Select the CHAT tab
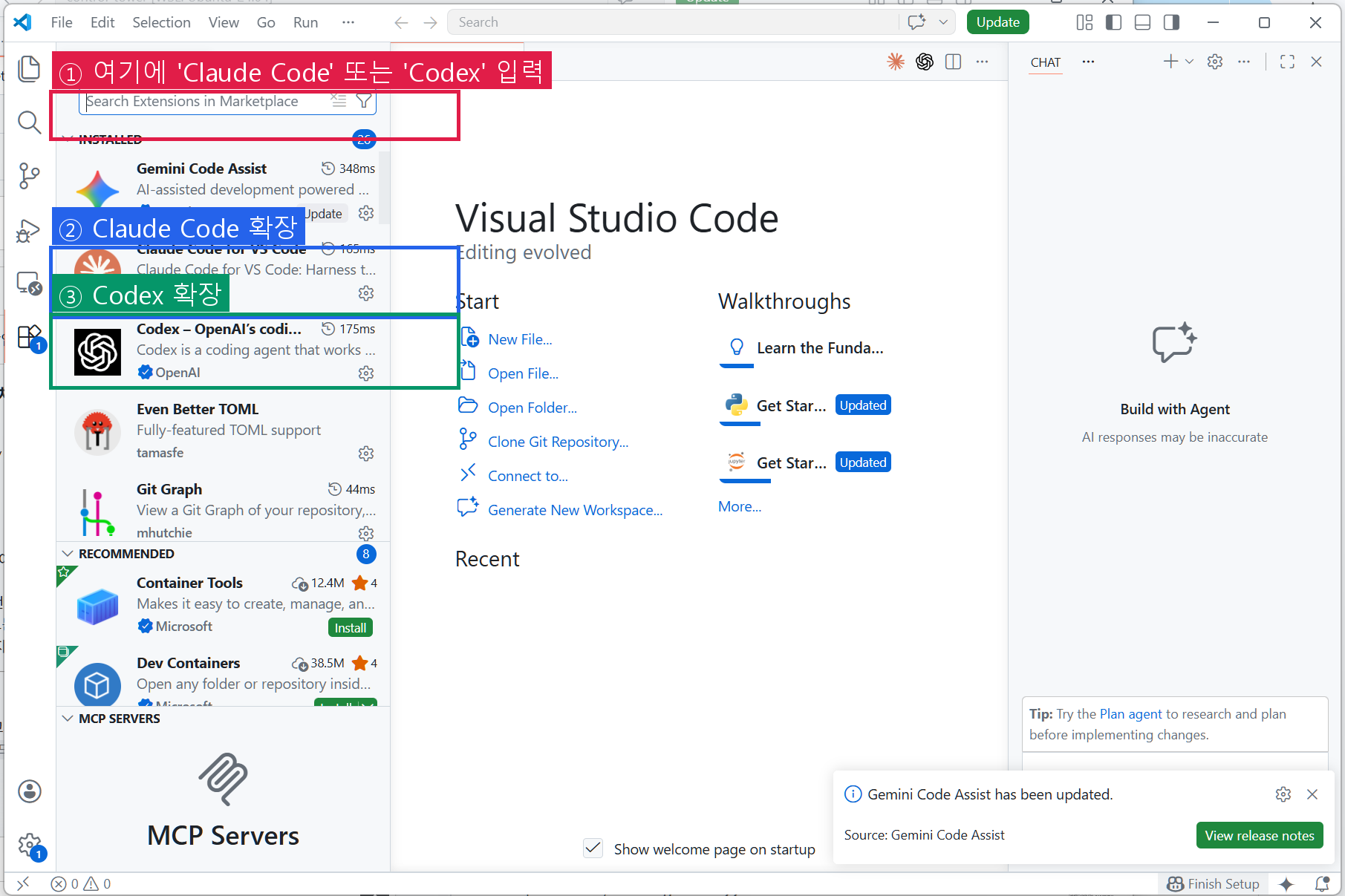 tap(1046, 62)
